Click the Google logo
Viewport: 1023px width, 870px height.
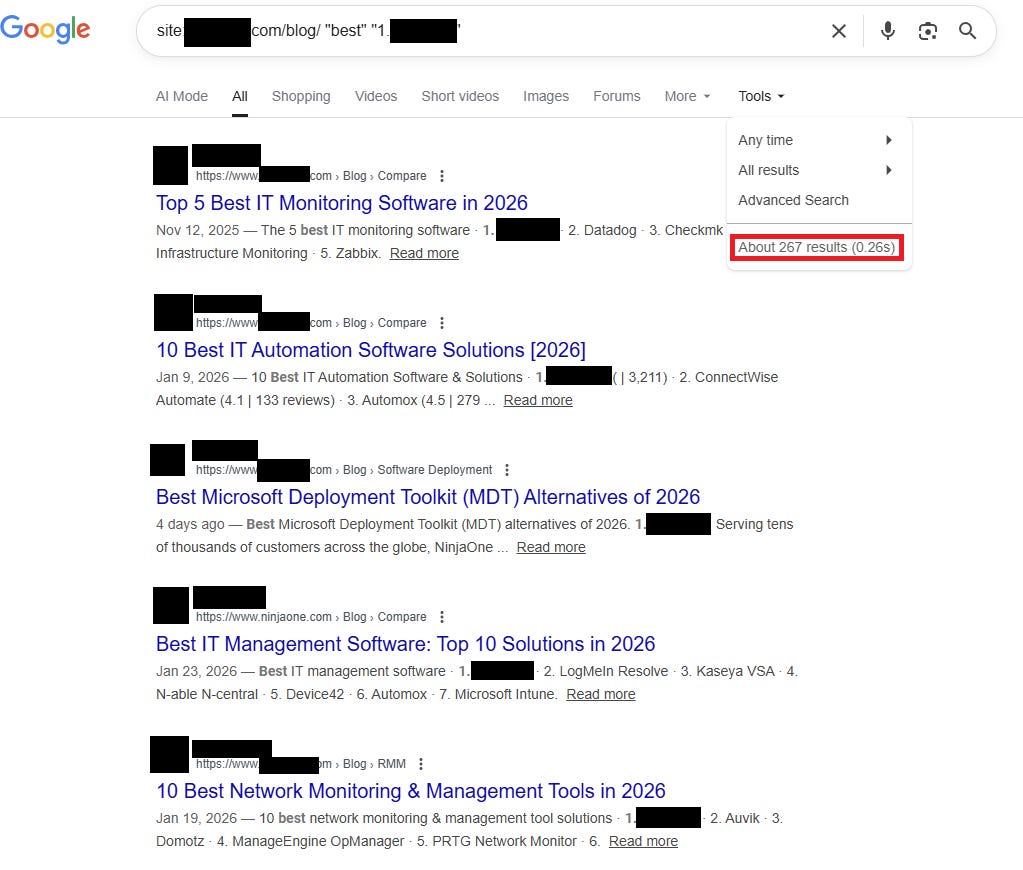click(45, 30)
